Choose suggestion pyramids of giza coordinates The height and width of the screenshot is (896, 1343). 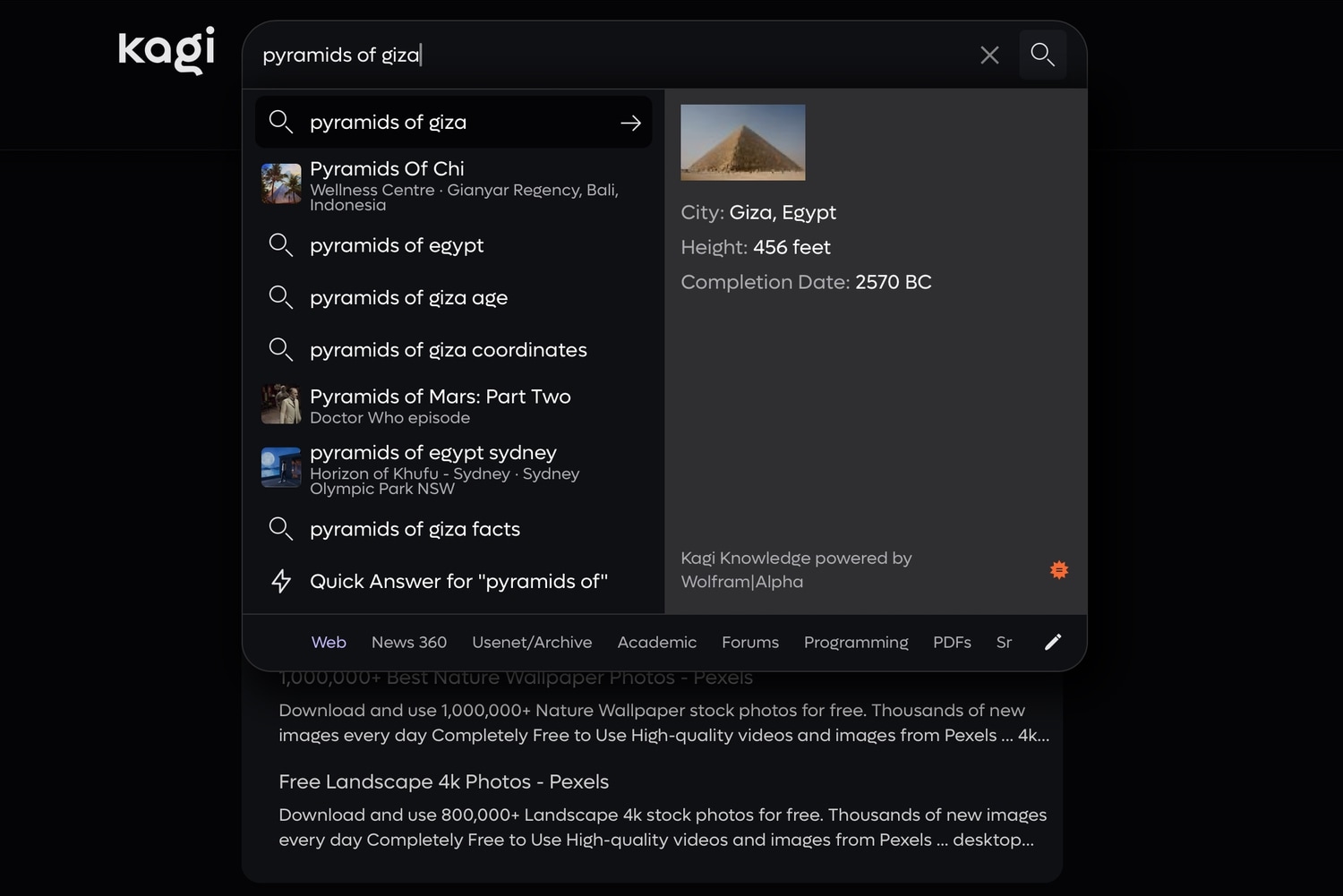coord(448,350)
